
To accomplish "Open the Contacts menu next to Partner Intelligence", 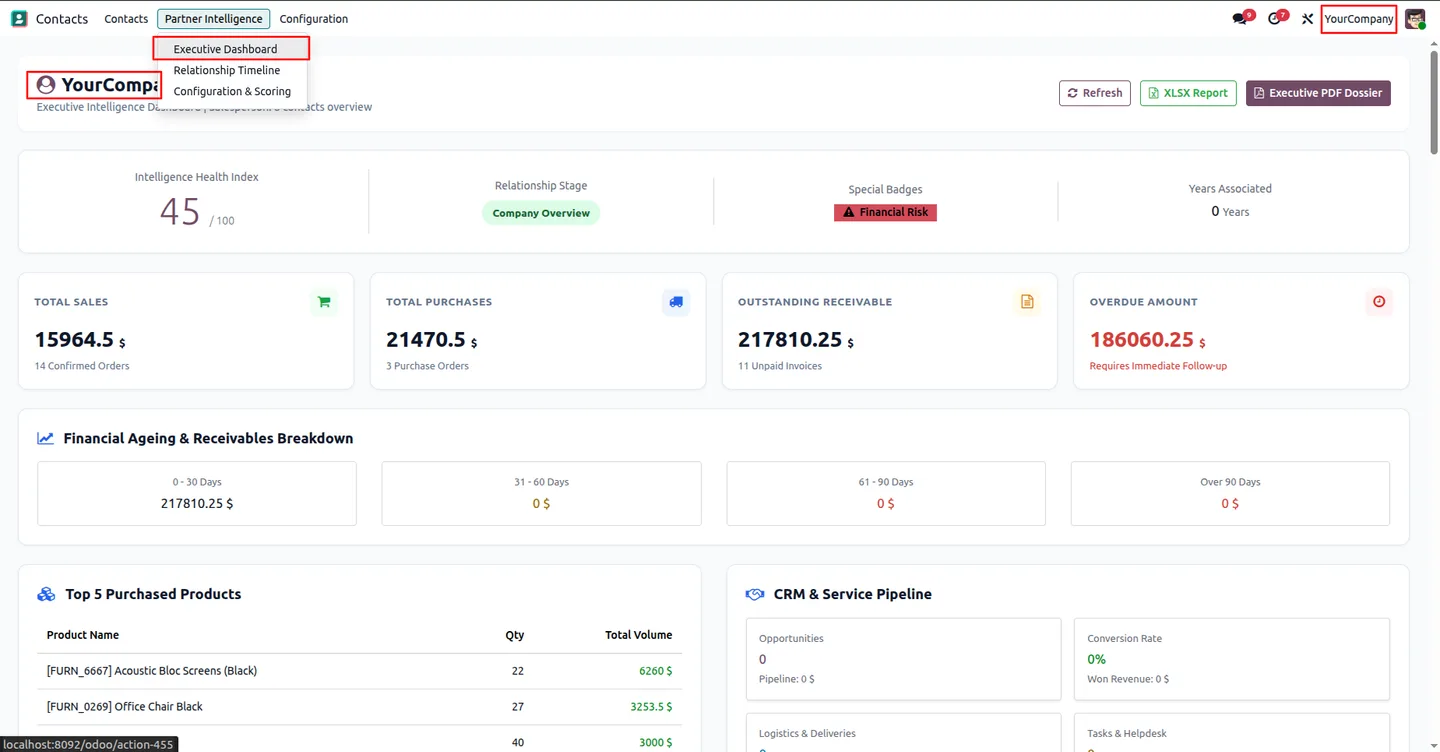I will [x=126, y=19].
